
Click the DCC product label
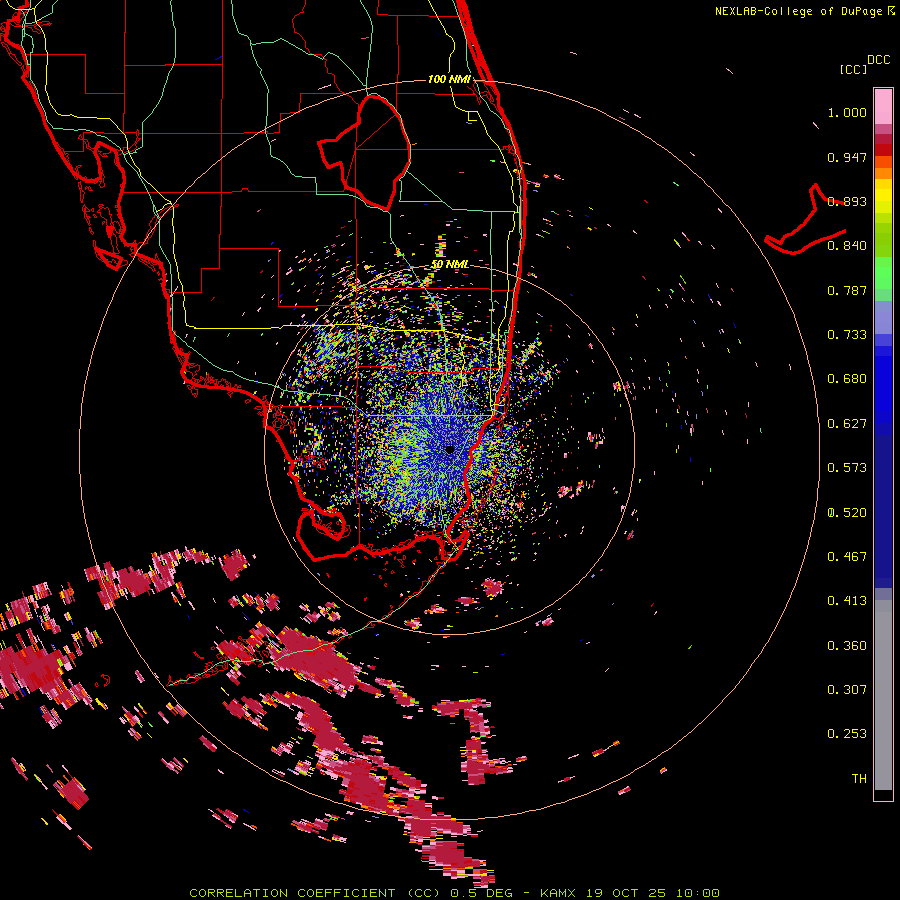point(878,60)
